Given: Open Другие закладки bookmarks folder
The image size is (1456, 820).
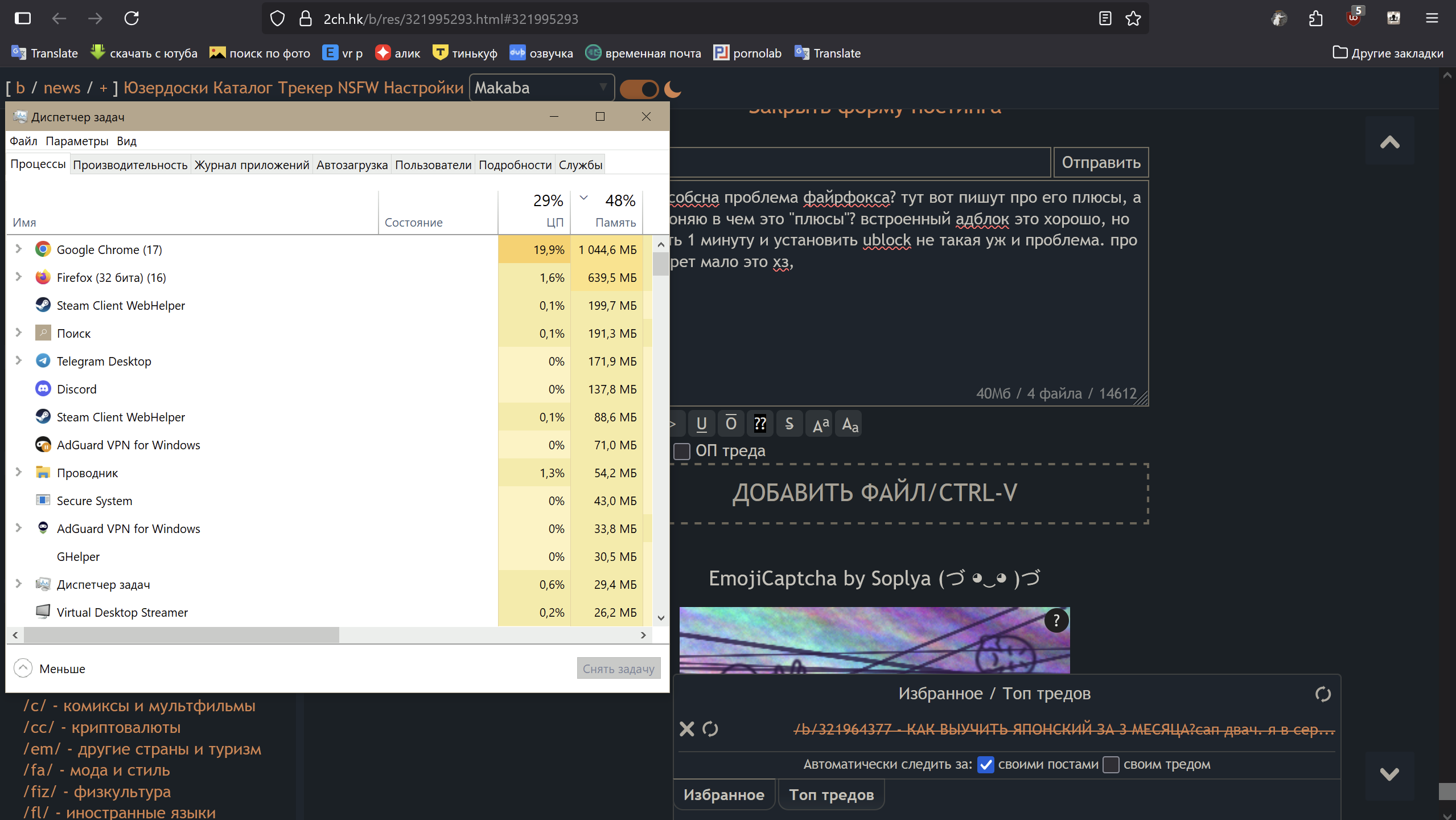Looking at the screenshot, I should click(x=1388, y=53).
